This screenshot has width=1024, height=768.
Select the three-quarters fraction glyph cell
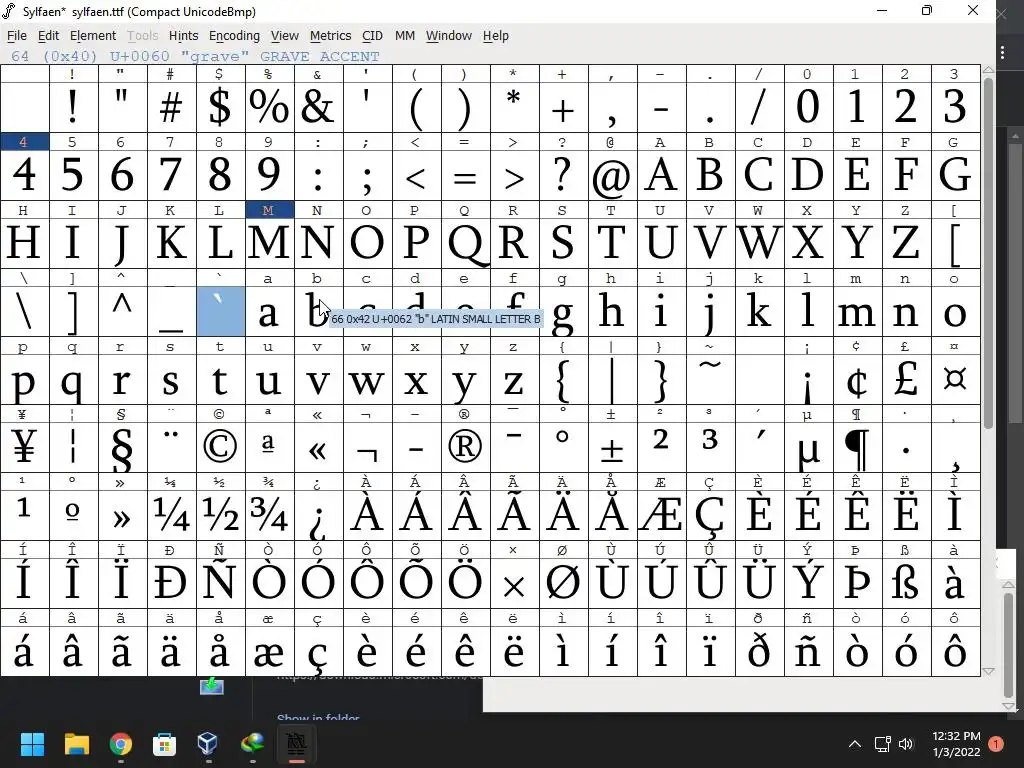coord(270,515)
